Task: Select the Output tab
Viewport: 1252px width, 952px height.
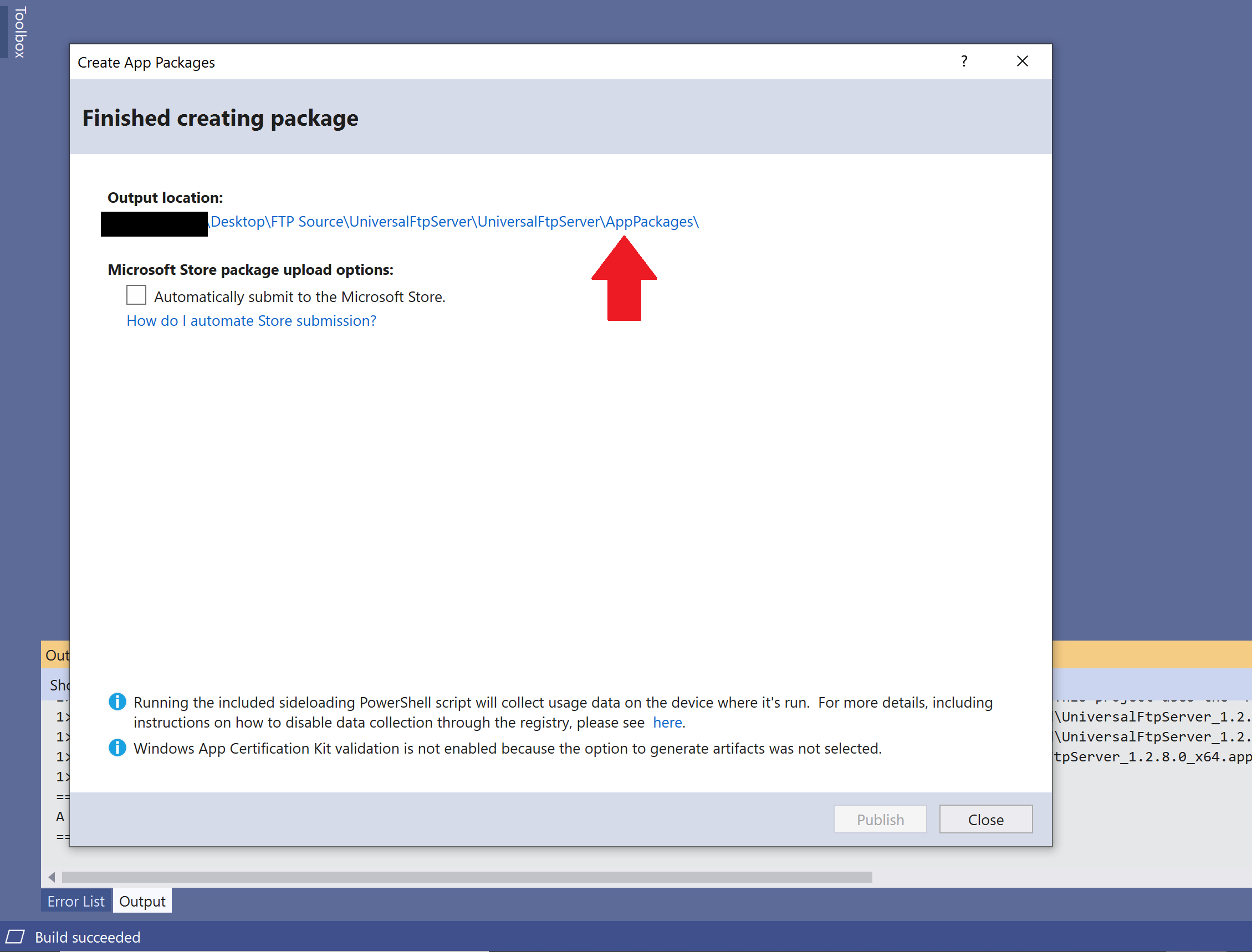Action: pyautogui.click(x=142, y=901)
